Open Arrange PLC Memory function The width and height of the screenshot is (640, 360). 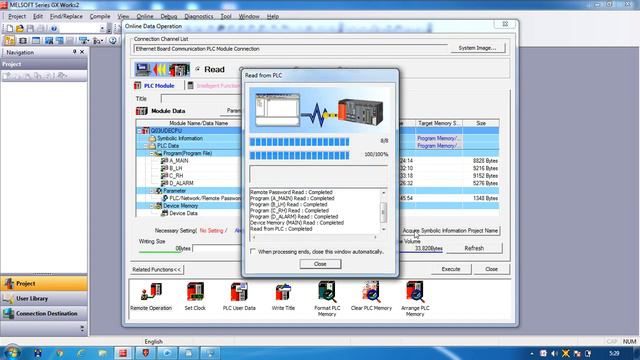point(415,299)
